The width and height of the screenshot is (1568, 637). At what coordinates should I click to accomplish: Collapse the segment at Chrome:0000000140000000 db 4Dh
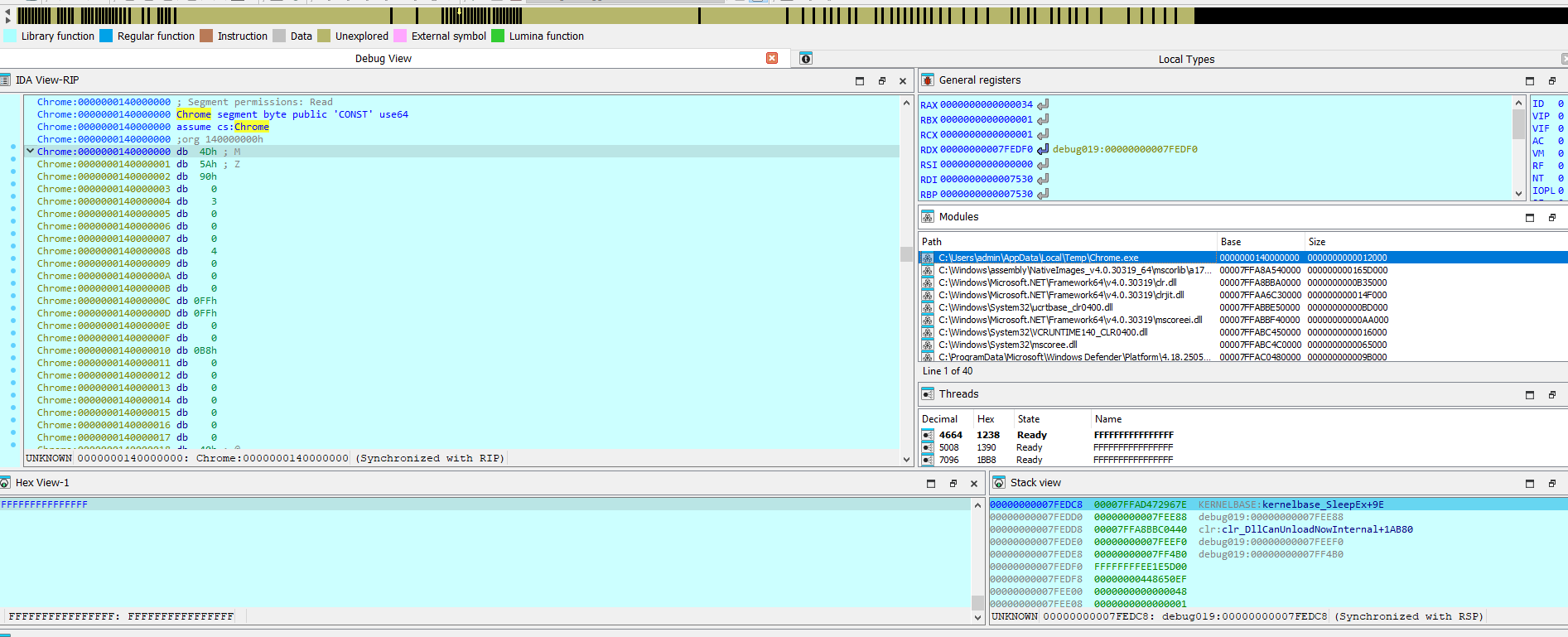point(30,152)
